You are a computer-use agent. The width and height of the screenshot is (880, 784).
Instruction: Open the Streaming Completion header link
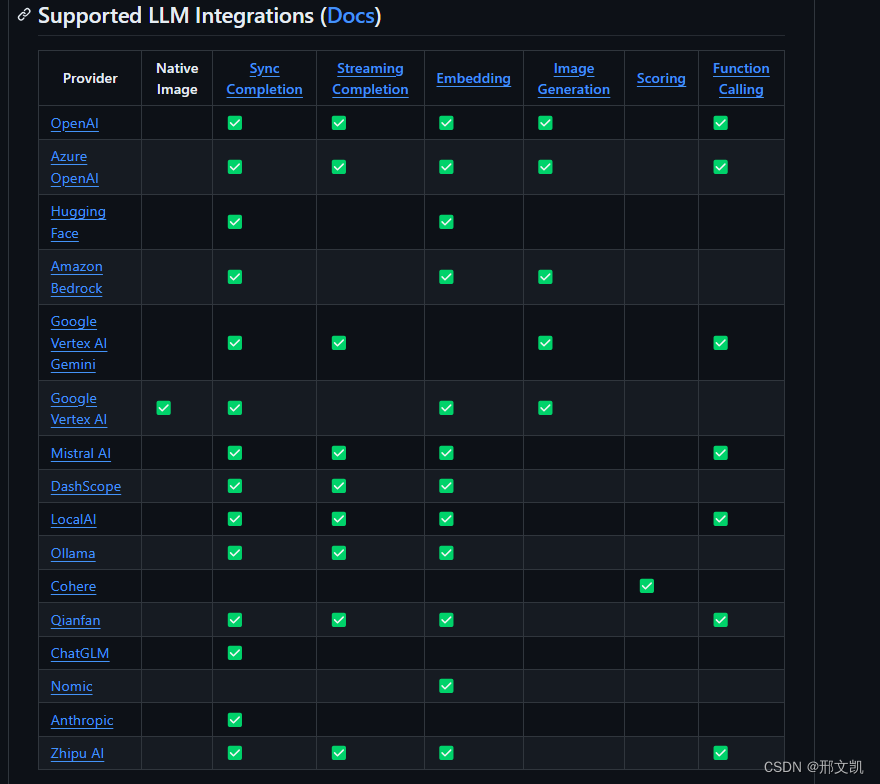point(370,79)
